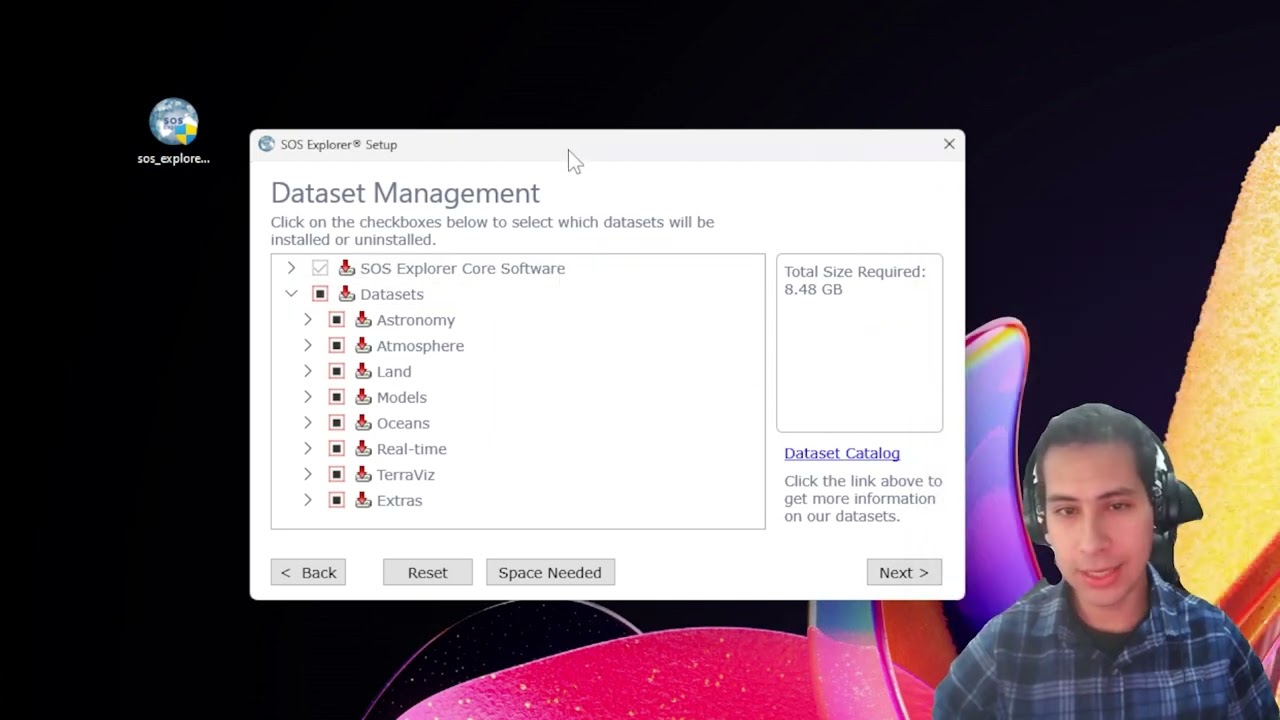Viewport: 1280px width, 720px height.
Task: Click the download icon beside SOS Explorer Core Software
Action: pos(347,268)
